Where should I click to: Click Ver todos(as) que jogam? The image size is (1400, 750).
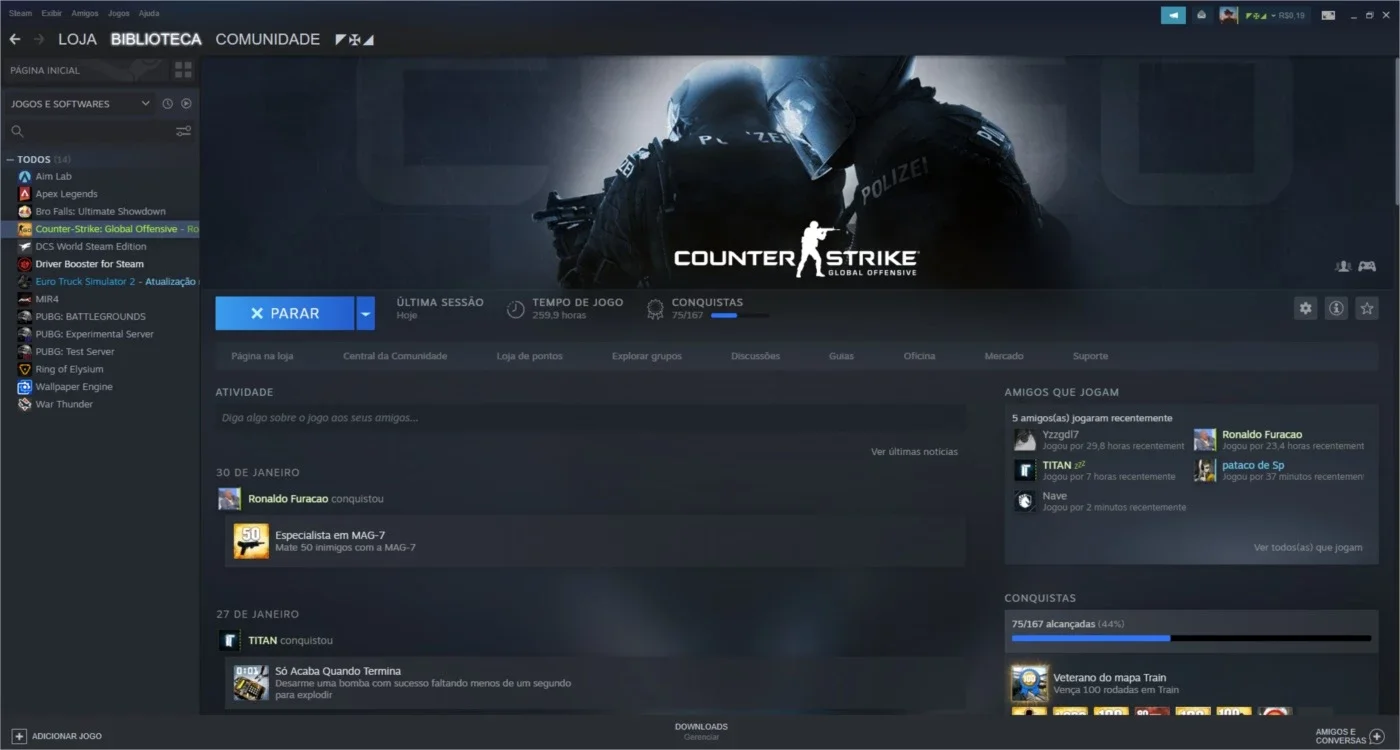(x=1308, y=548)
